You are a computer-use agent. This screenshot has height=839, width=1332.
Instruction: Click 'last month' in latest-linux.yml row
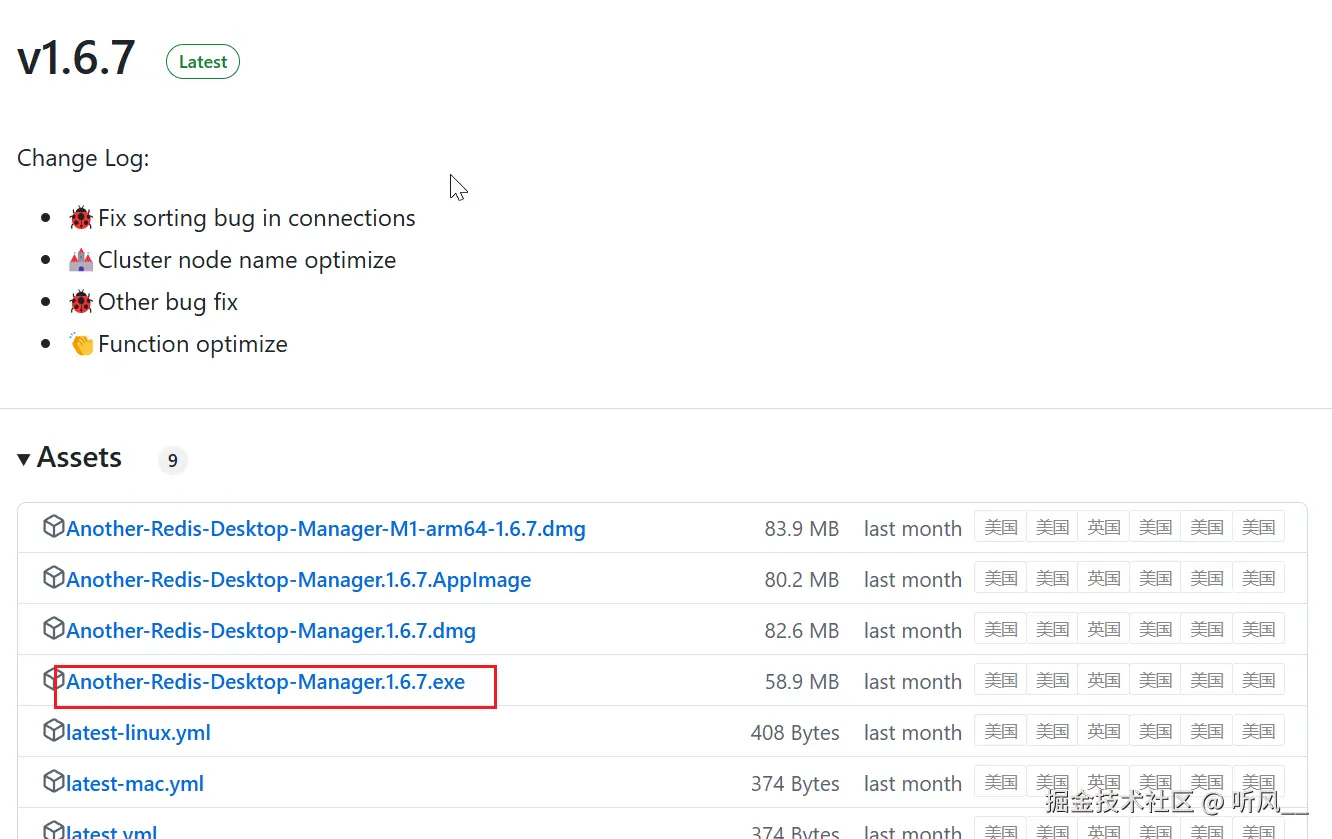pyautogui.click(x=913, y=733)
